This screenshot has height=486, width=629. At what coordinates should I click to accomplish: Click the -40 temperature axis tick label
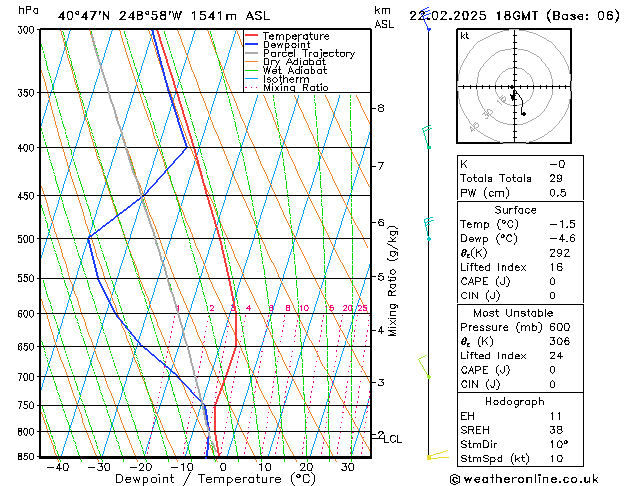(58, 467)
